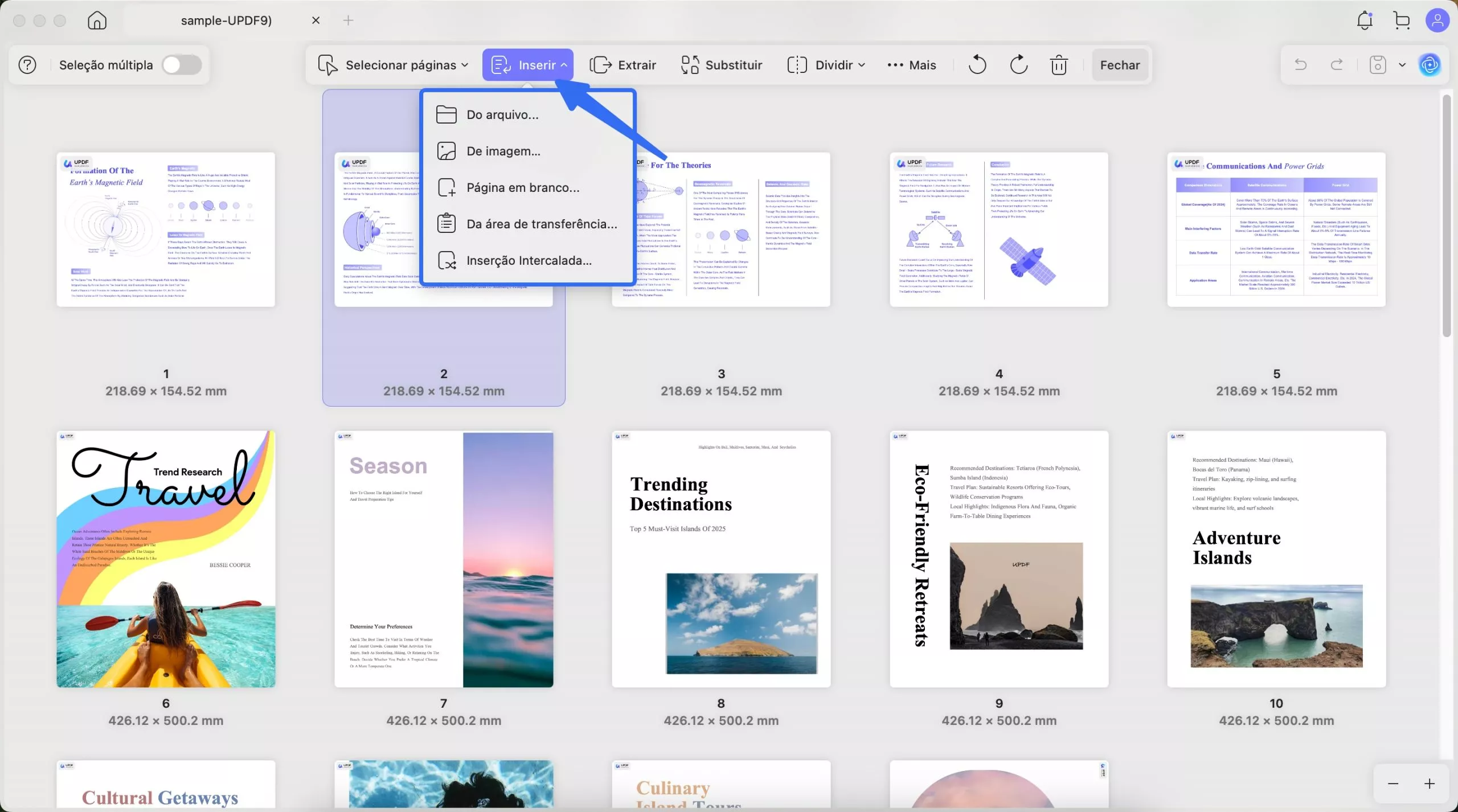Open the save options dropdown arrow
Screen dimensions: 1458x812
(1402, 65)
